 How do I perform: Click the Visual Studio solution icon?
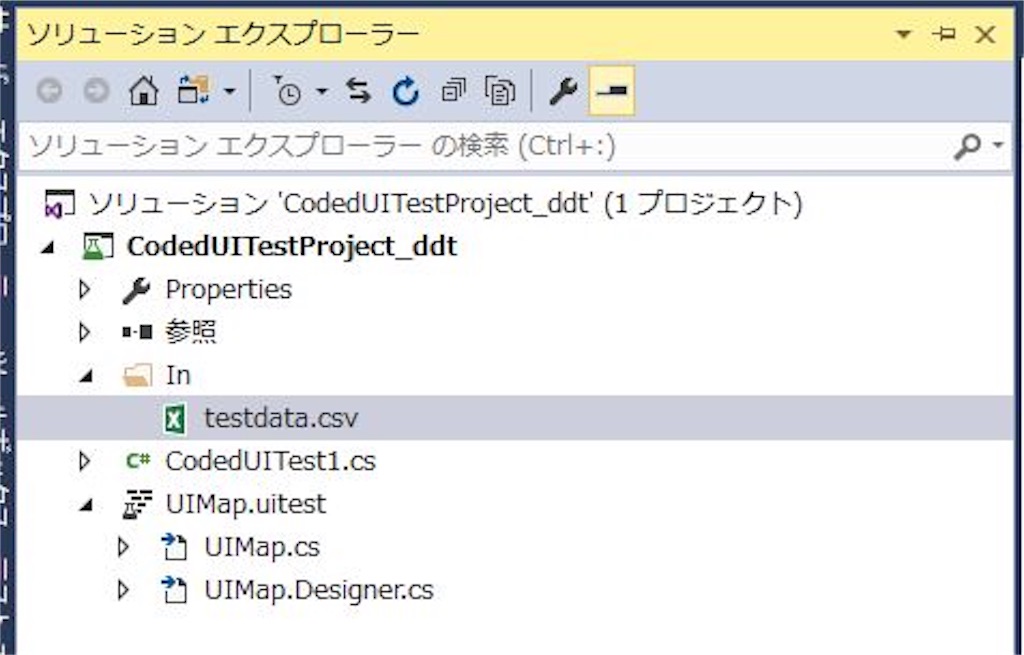click(x=59, y=204)
